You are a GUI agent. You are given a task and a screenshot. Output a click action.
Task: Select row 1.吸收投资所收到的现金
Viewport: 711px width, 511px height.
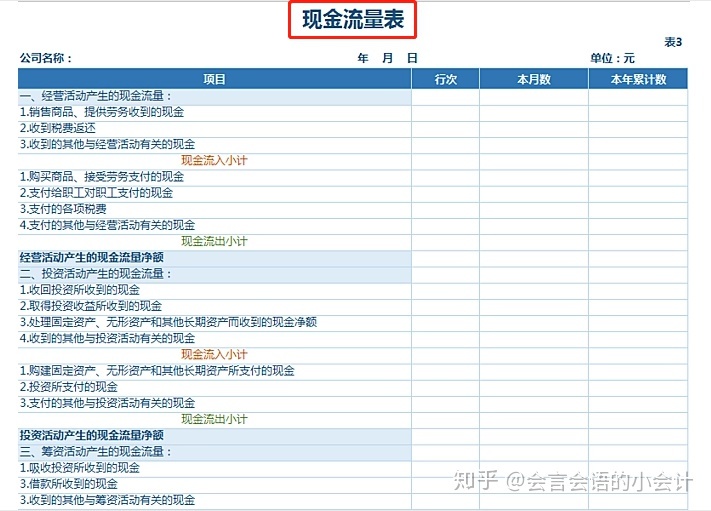(x=353, y=468)
